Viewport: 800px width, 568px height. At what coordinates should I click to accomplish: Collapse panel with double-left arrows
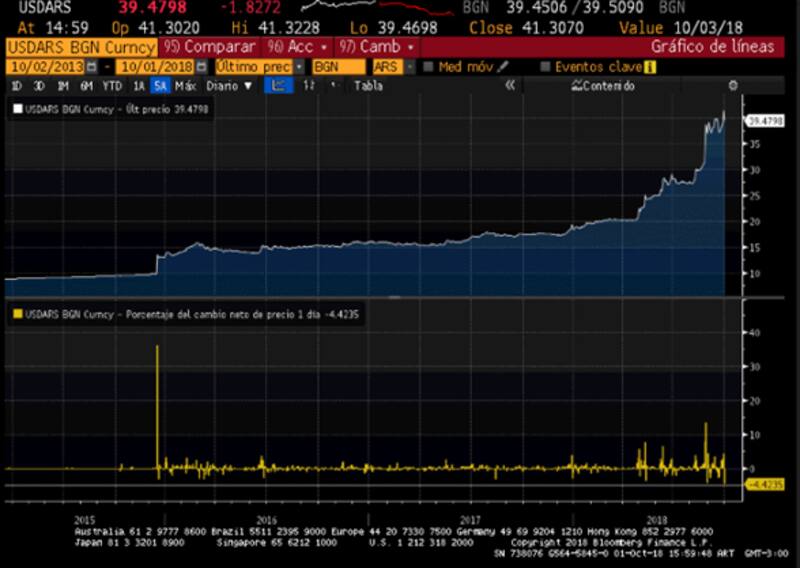tap(510, 86)
